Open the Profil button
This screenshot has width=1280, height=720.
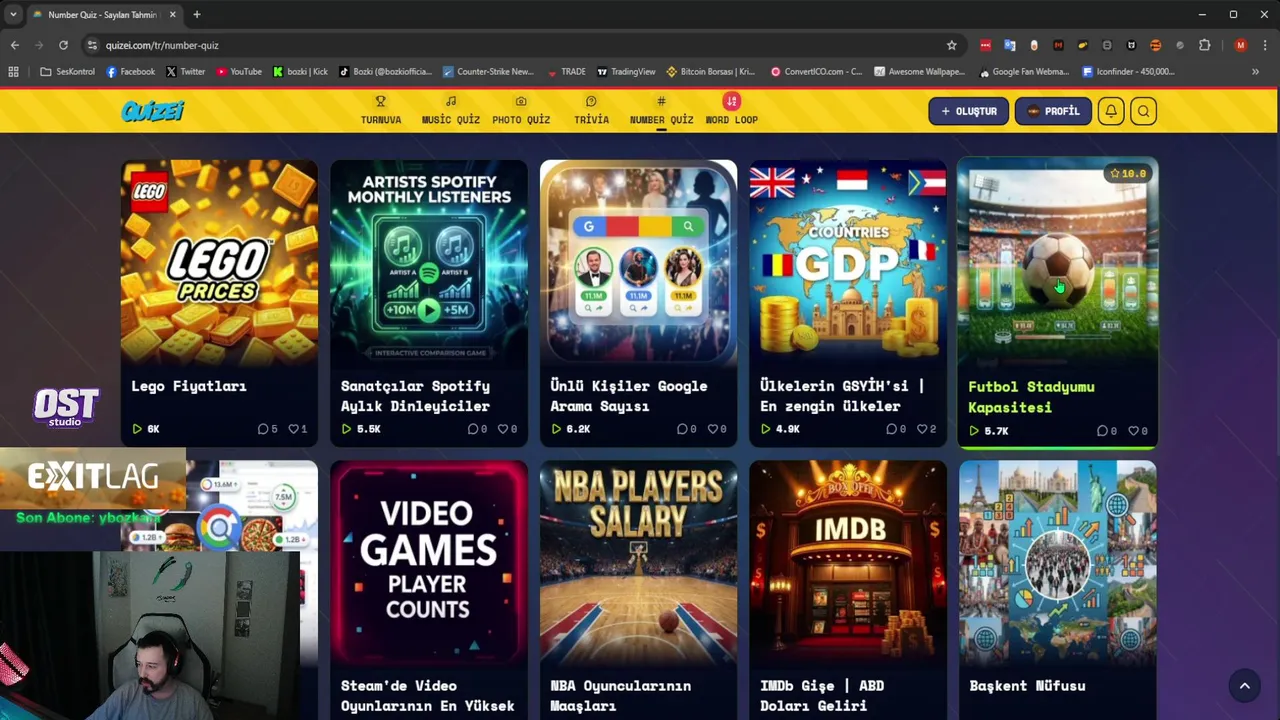click(x=1053, y=111)
